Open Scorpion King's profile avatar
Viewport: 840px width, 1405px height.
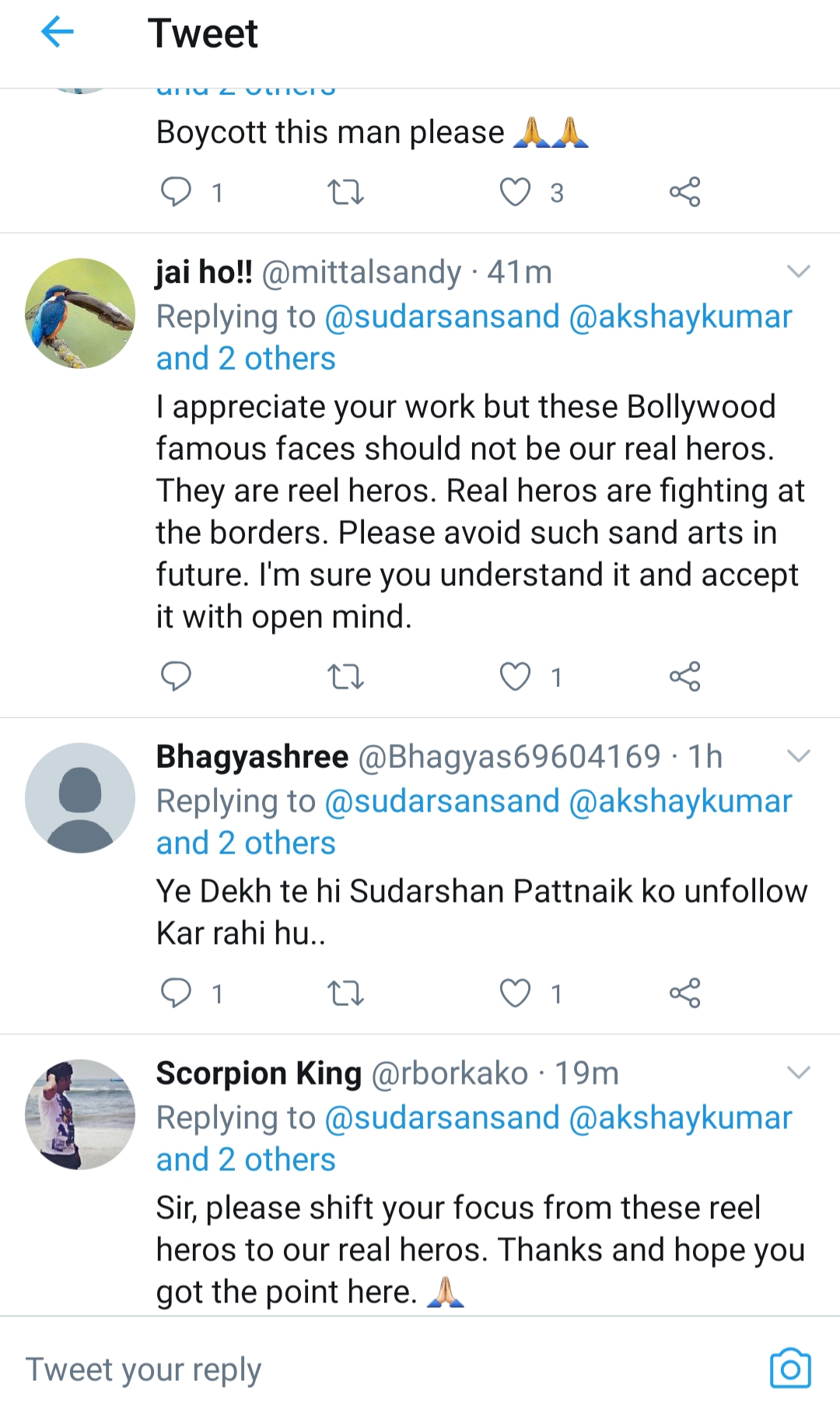coord(80,1114)
